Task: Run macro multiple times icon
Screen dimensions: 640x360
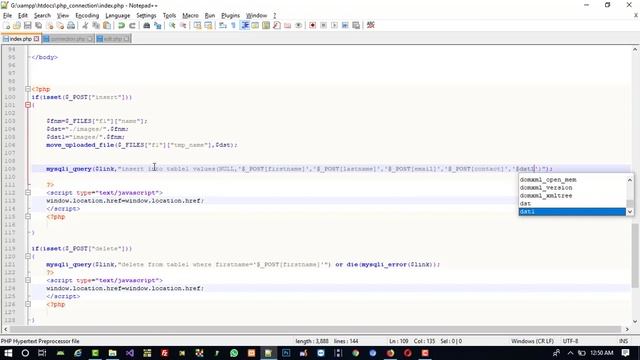Action: coord(345,25)
